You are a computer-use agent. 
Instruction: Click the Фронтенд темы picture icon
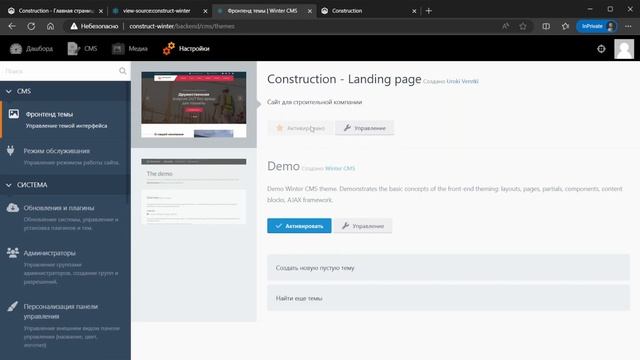click(13, 114)
